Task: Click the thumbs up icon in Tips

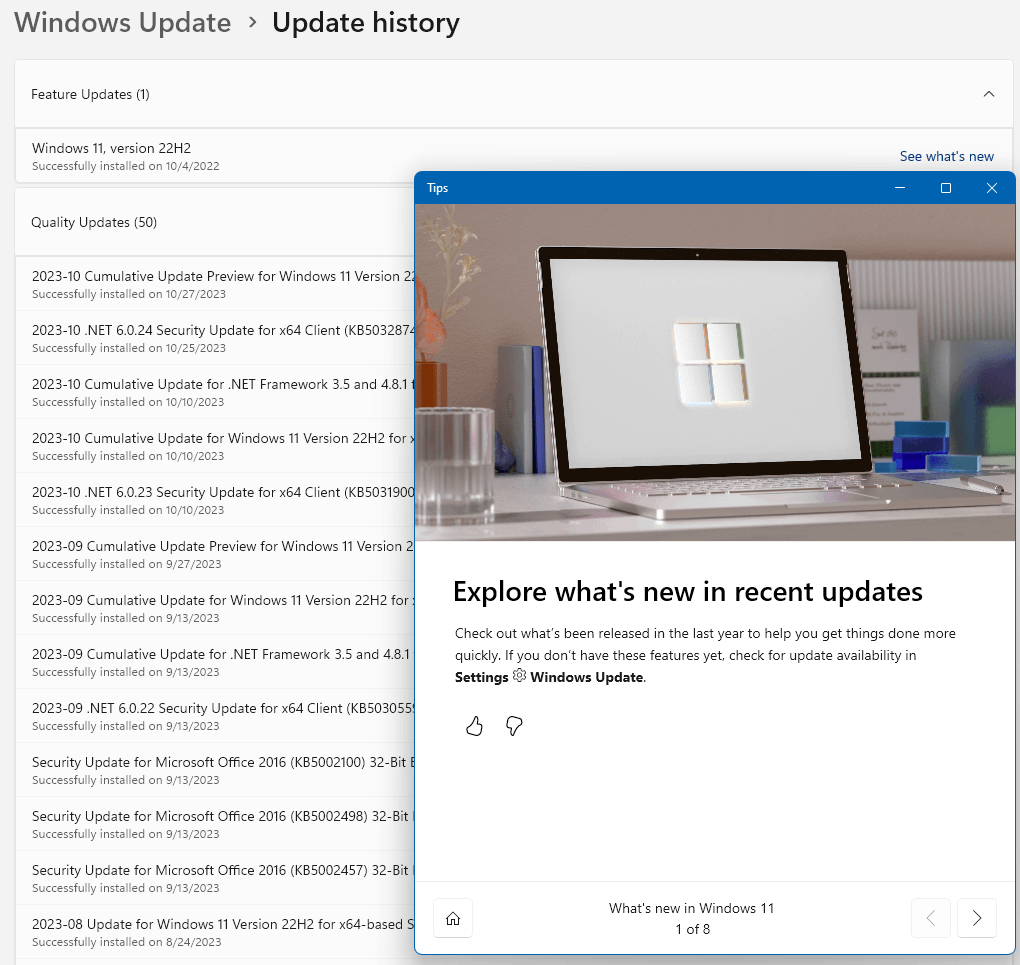Action: 474,726
